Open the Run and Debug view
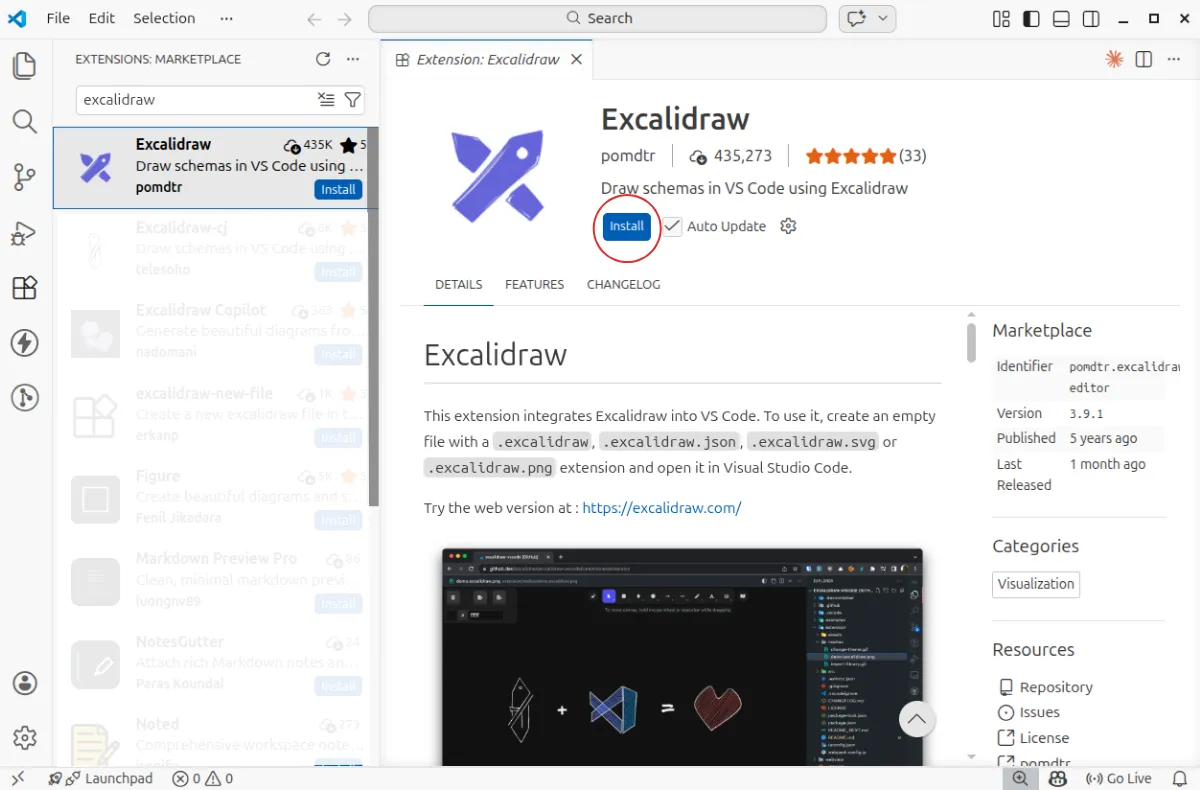 click(24, 234)
